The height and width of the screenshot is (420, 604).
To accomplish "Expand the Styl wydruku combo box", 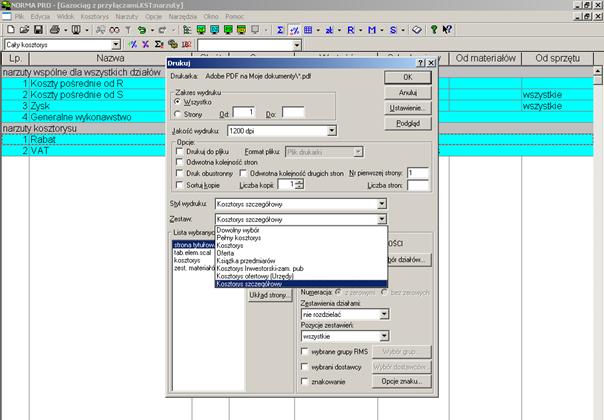I will (382, 203).
